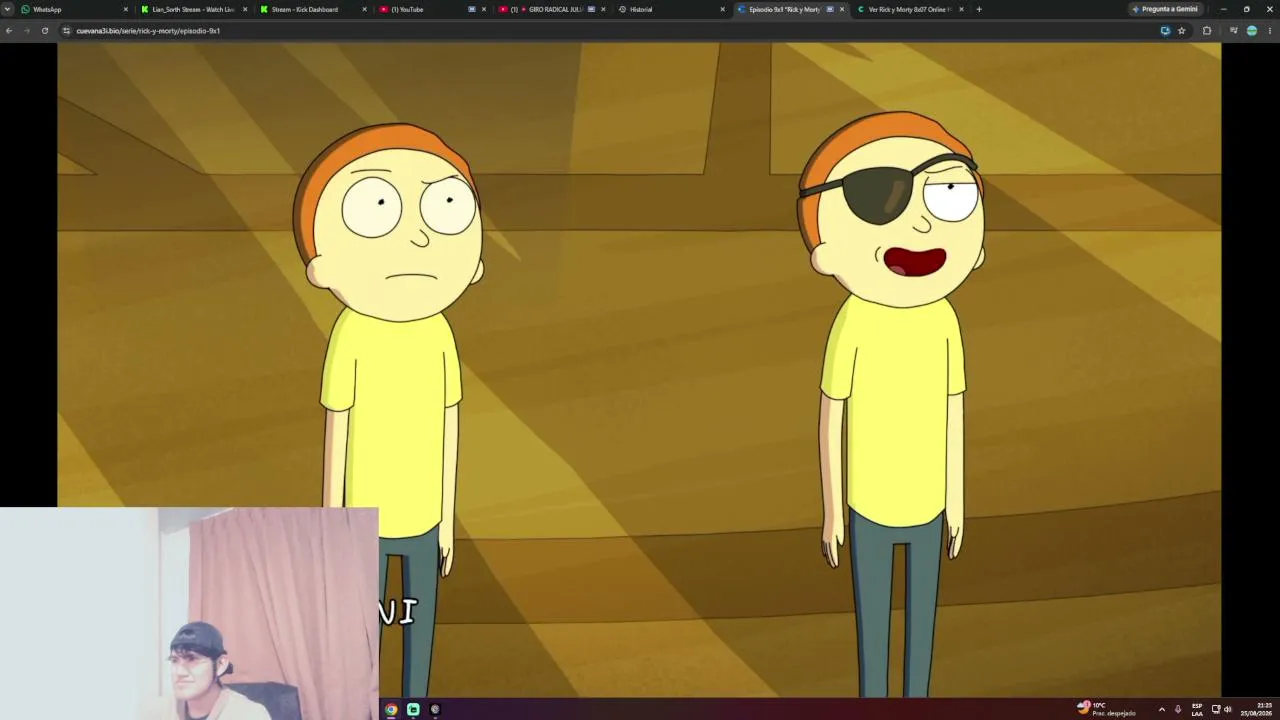Screen dimensions: 1280x720
Task: Click the microphone icon in system tray
Action: pyautogui.click(x=1178, y=709)
